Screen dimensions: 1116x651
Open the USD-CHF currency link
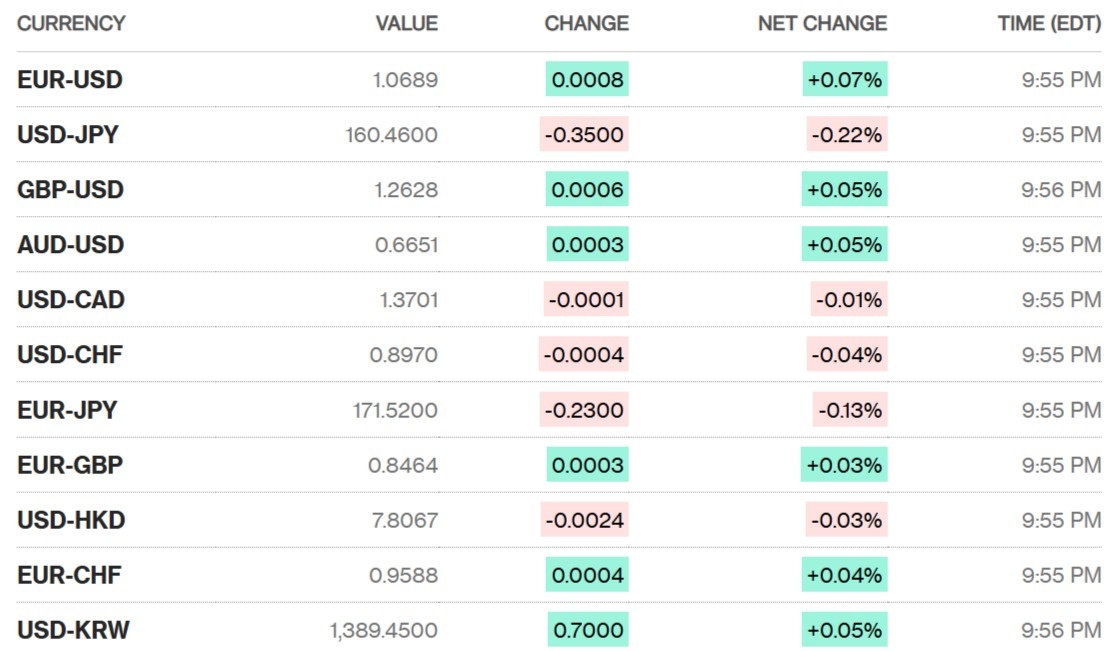coord(69,355)
